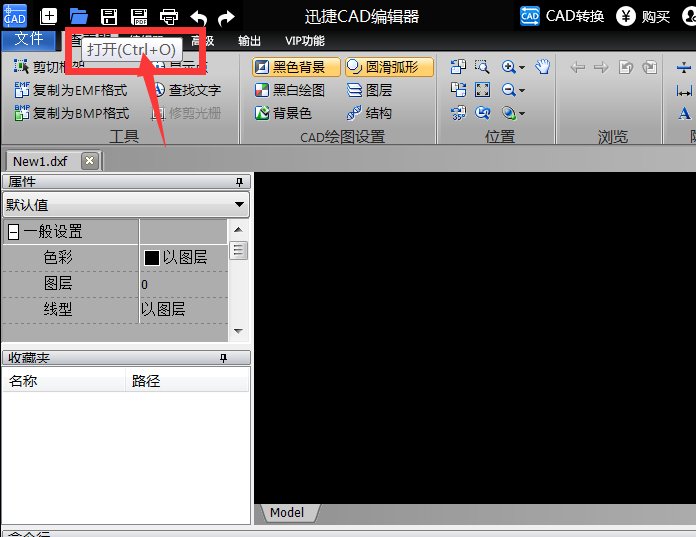
Task: Switch to the VIP功能 ribbon tab
Action: click(x=305, y=41)
